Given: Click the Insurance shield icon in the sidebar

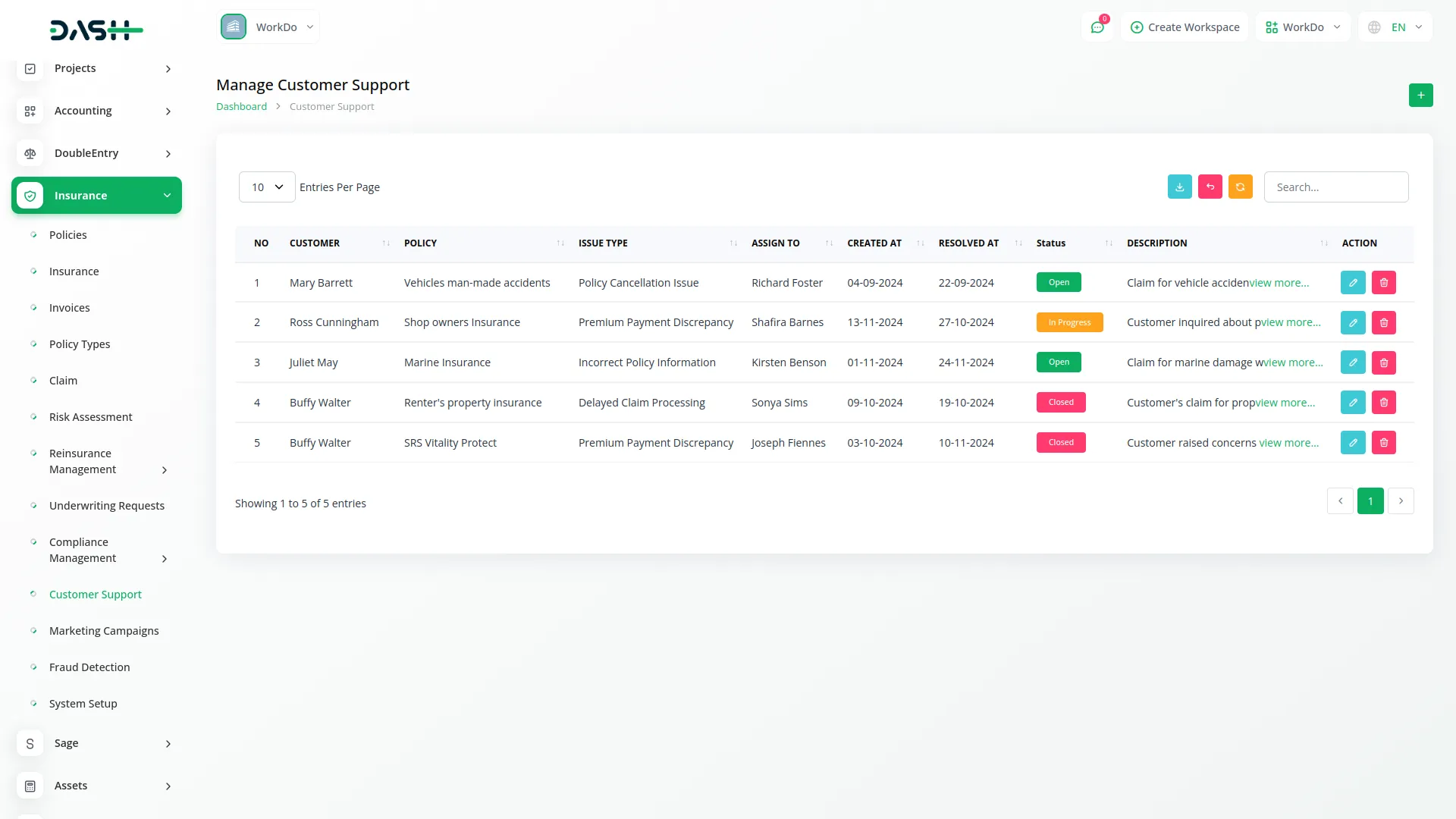Looking at the screenshot, I should (x=30, y=195).
